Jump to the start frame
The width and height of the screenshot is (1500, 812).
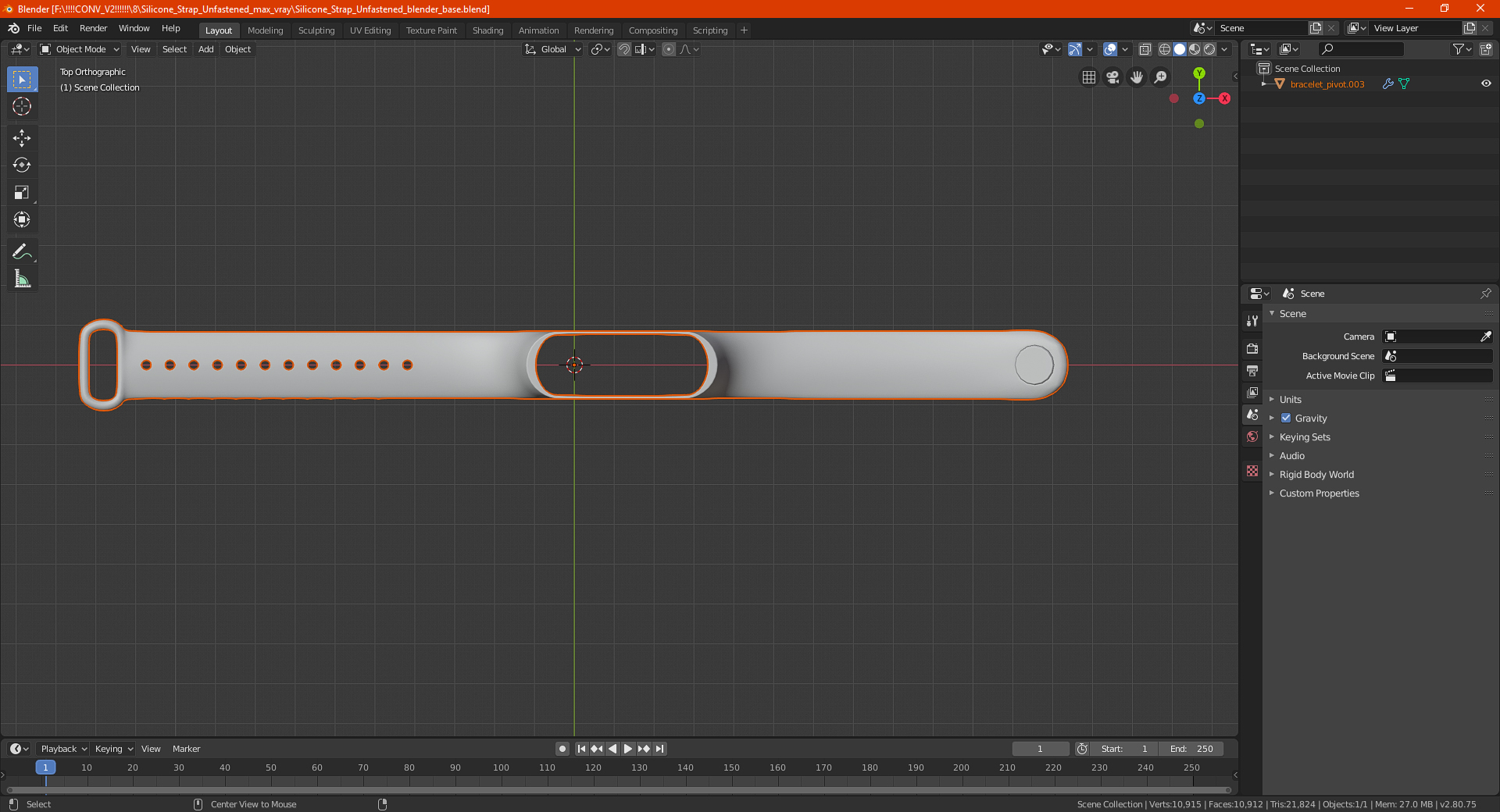(581, 749)
